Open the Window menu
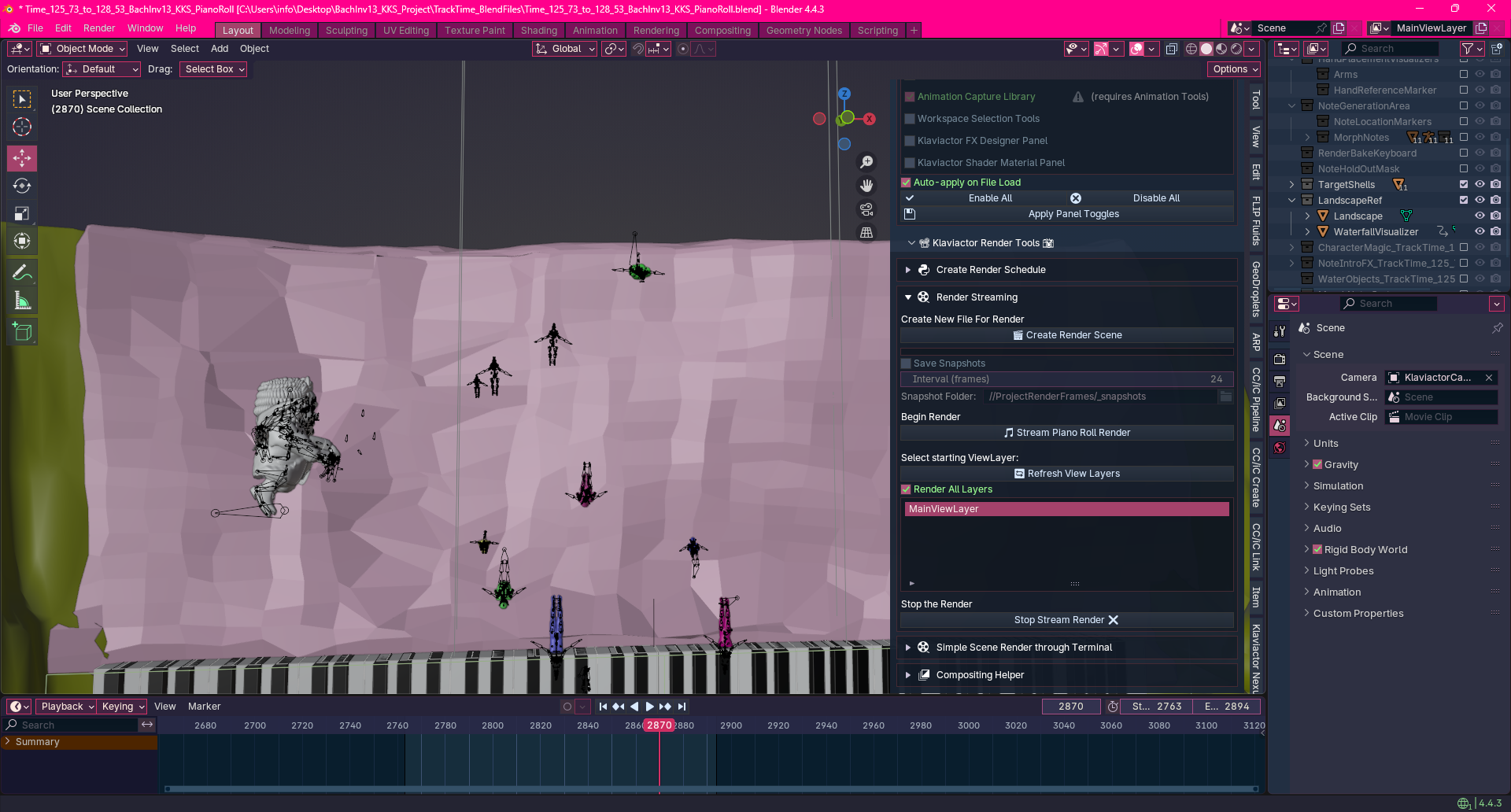The height and width of the screenshot is (812, 1511). point(145,28)
